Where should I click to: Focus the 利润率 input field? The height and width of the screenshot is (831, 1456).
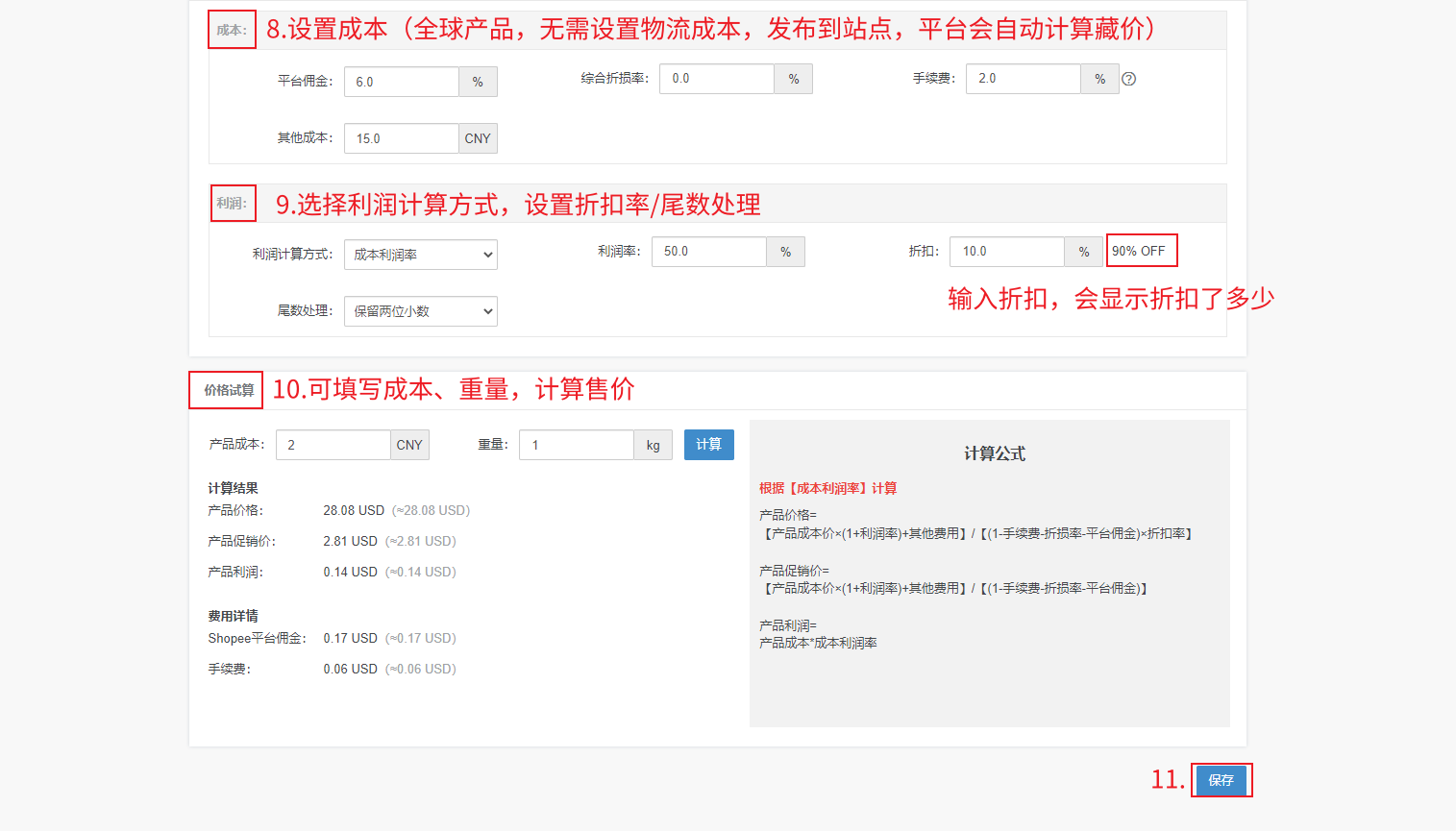[709, 252]
